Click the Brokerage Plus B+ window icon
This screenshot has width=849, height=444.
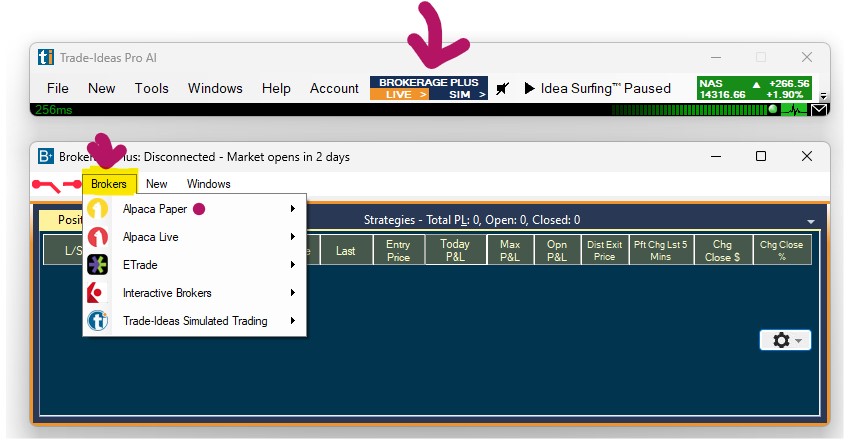tap(46, 156)
